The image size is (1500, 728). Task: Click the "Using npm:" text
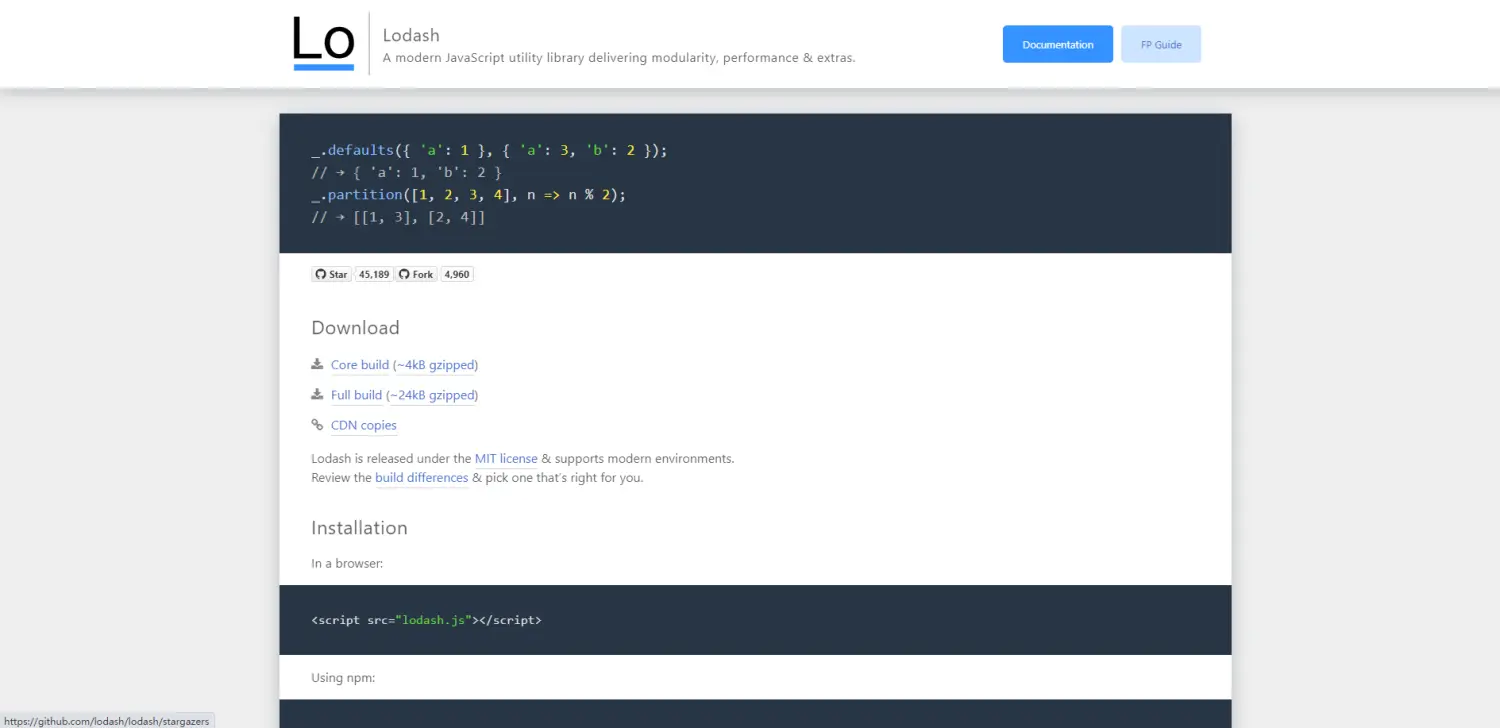[x=343, y=678]
